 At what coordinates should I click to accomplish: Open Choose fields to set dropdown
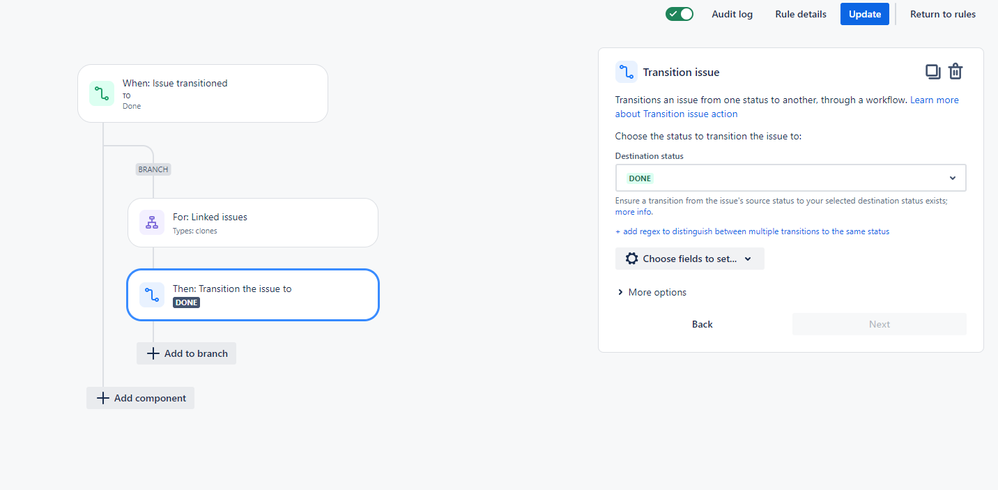(689, 259)
